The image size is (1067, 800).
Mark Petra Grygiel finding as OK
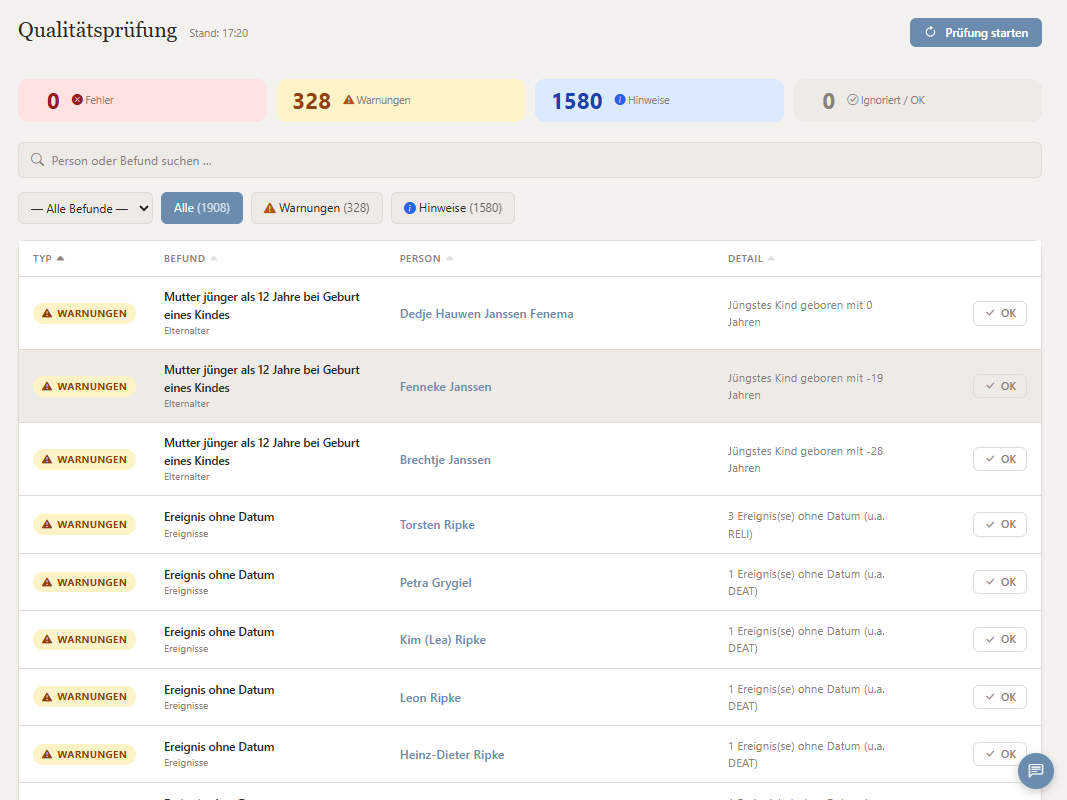1000,582
